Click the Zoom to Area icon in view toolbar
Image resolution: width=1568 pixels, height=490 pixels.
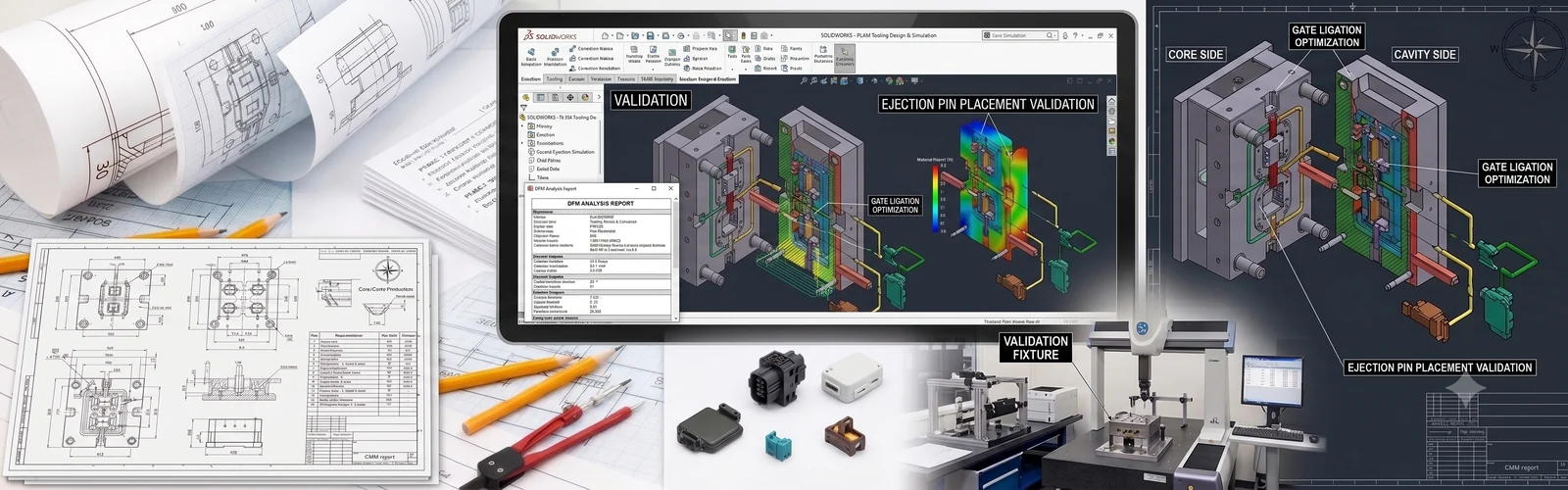(813, 80)
